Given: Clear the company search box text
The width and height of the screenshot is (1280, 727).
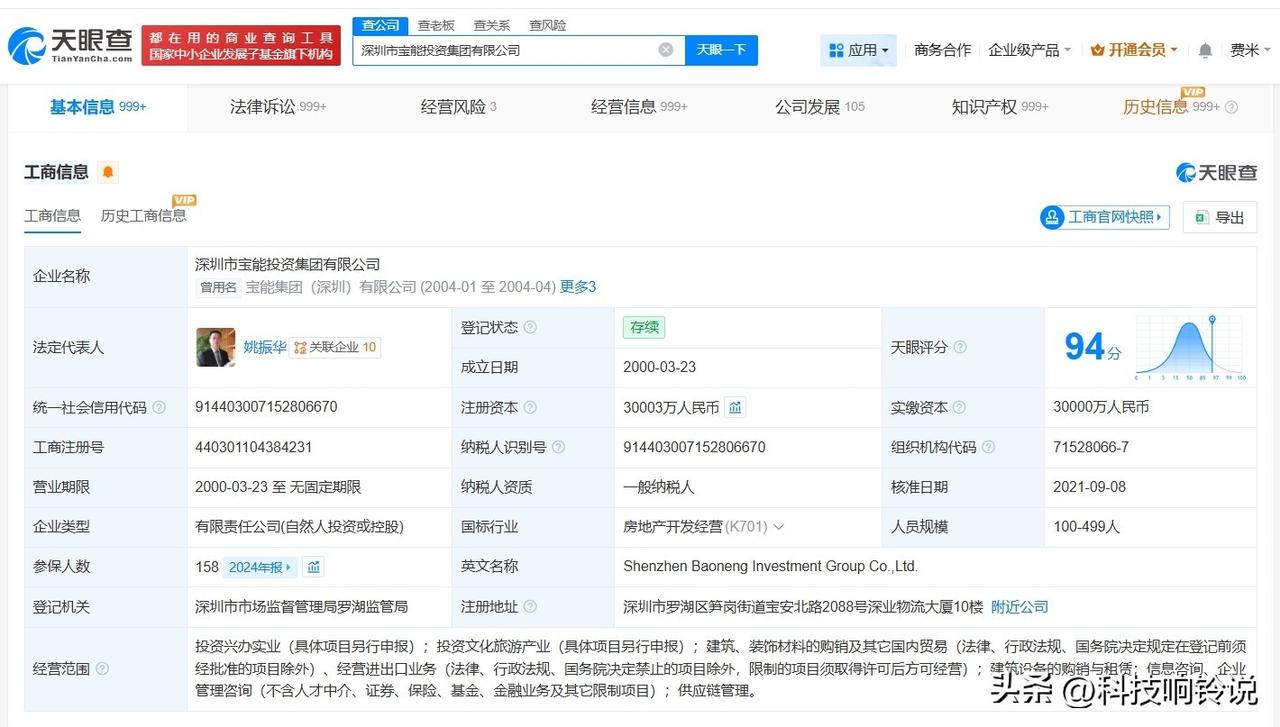Looking at the screenshot, I should click(x=666, y=50).
